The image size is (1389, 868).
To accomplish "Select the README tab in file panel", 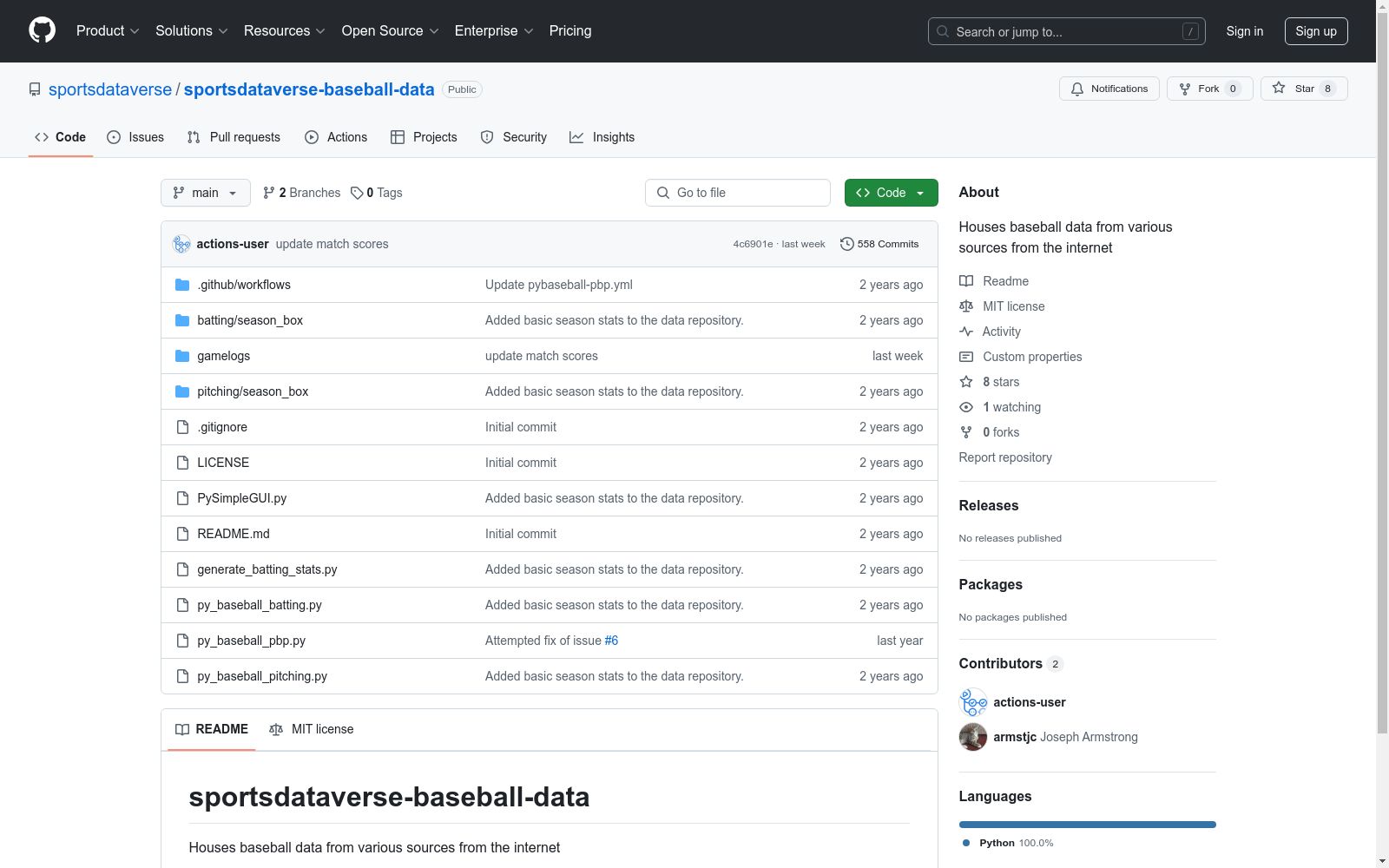I will [x=212, y=729].
